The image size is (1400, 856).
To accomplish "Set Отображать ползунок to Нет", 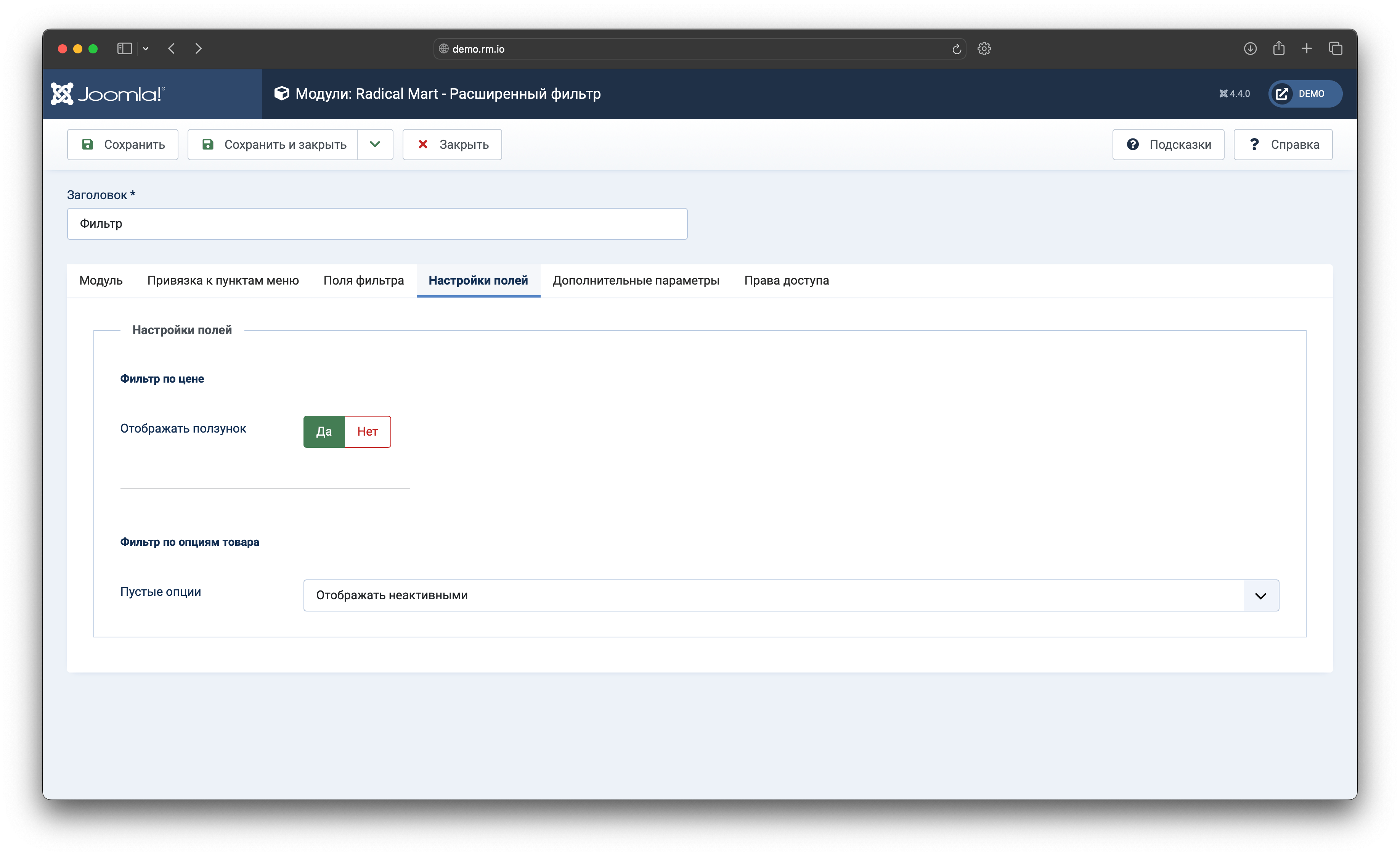I will pos(368,431).
